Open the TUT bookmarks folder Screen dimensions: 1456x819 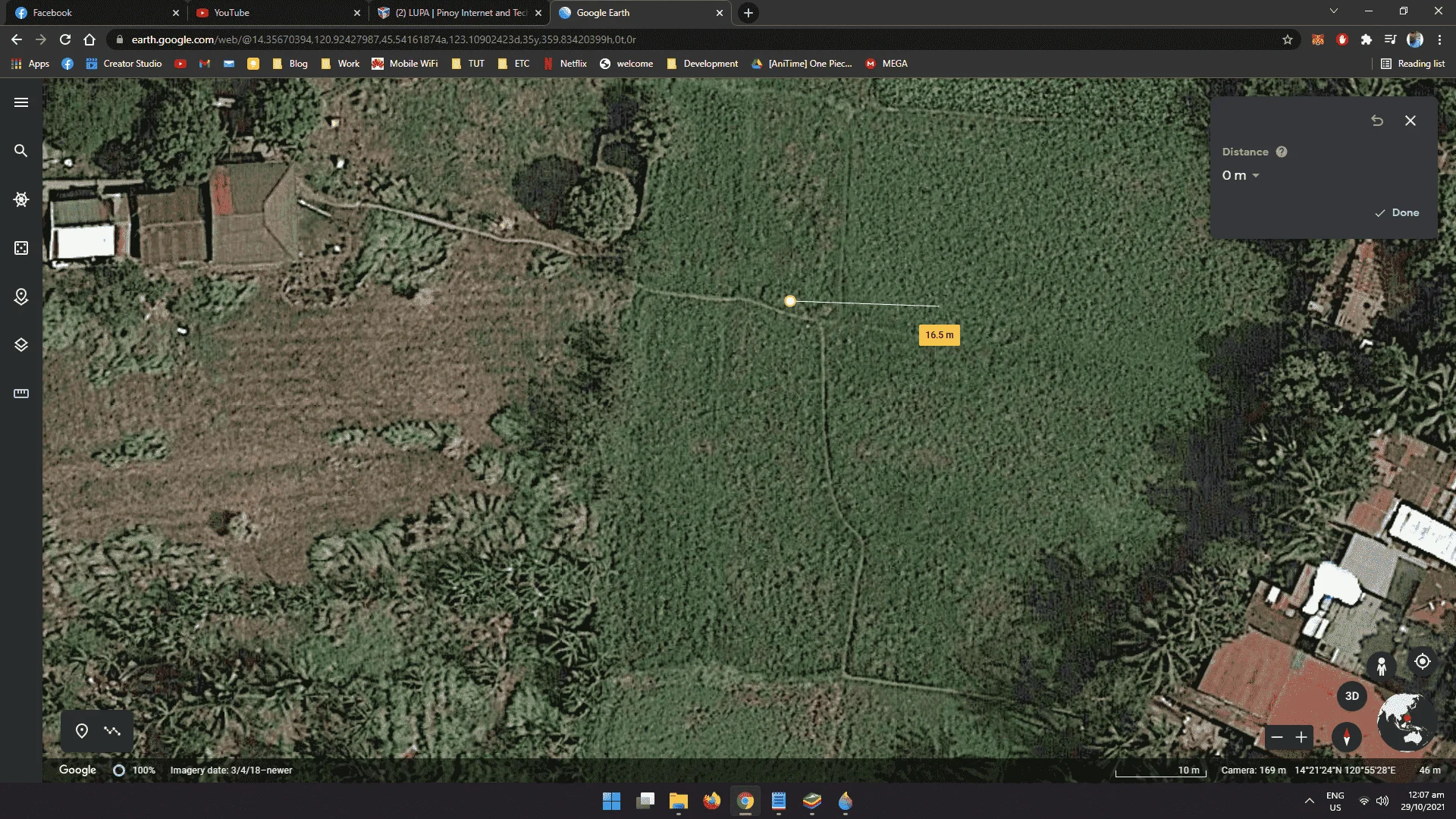click(x=468, y=64)
